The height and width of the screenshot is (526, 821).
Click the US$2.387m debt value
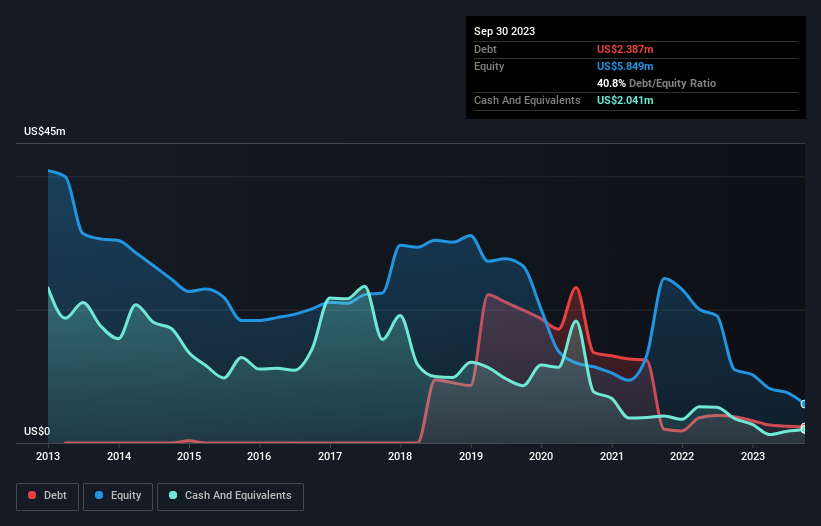pyautogui.click(x=625, y=49)
